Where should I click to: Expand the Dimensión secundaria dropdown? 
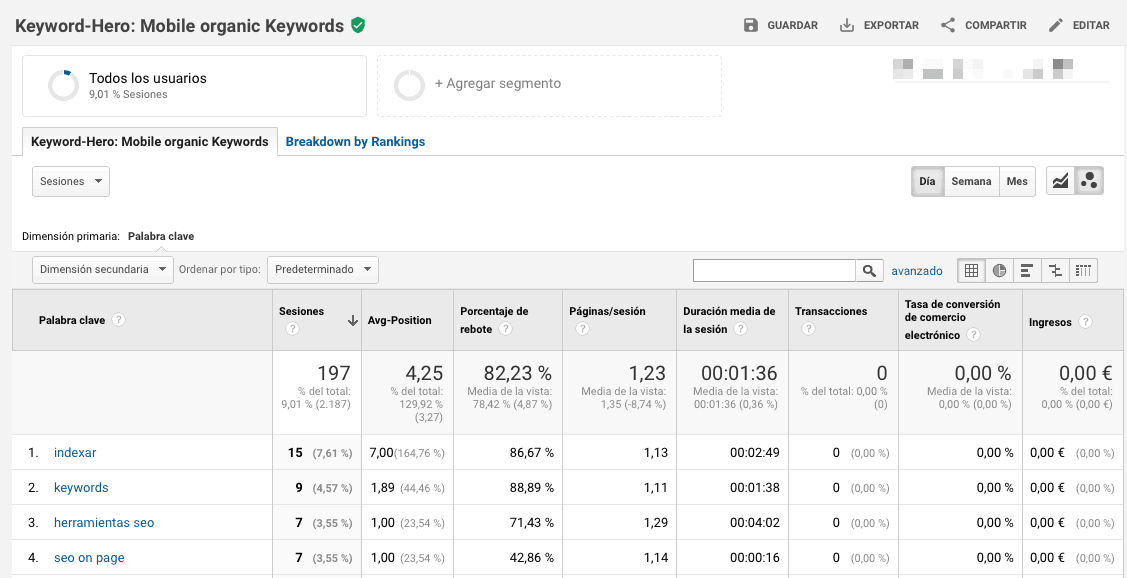103,269
